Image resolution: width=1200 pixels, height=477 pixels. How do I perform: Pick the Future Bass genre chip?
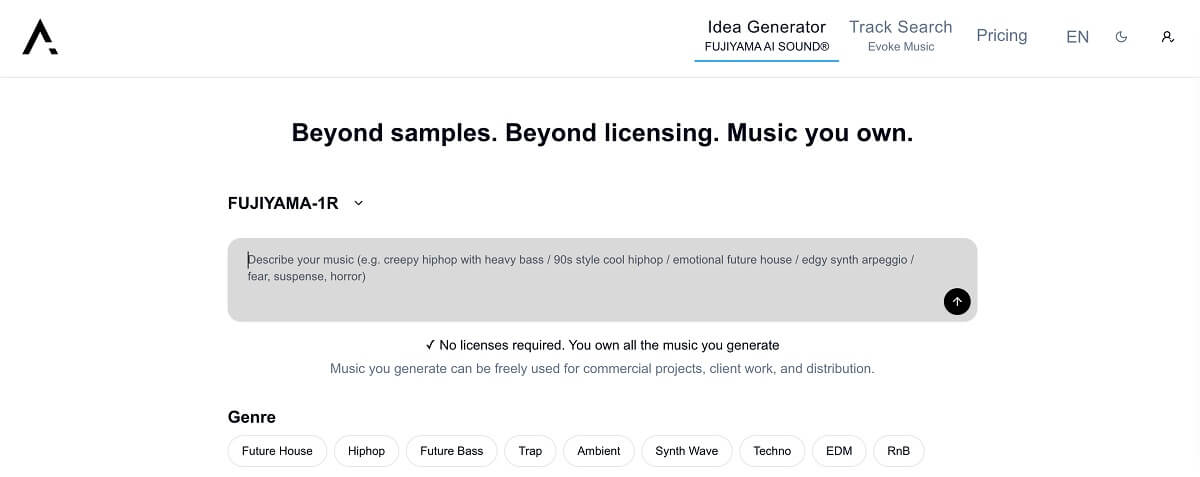click(x=451, y=451)
